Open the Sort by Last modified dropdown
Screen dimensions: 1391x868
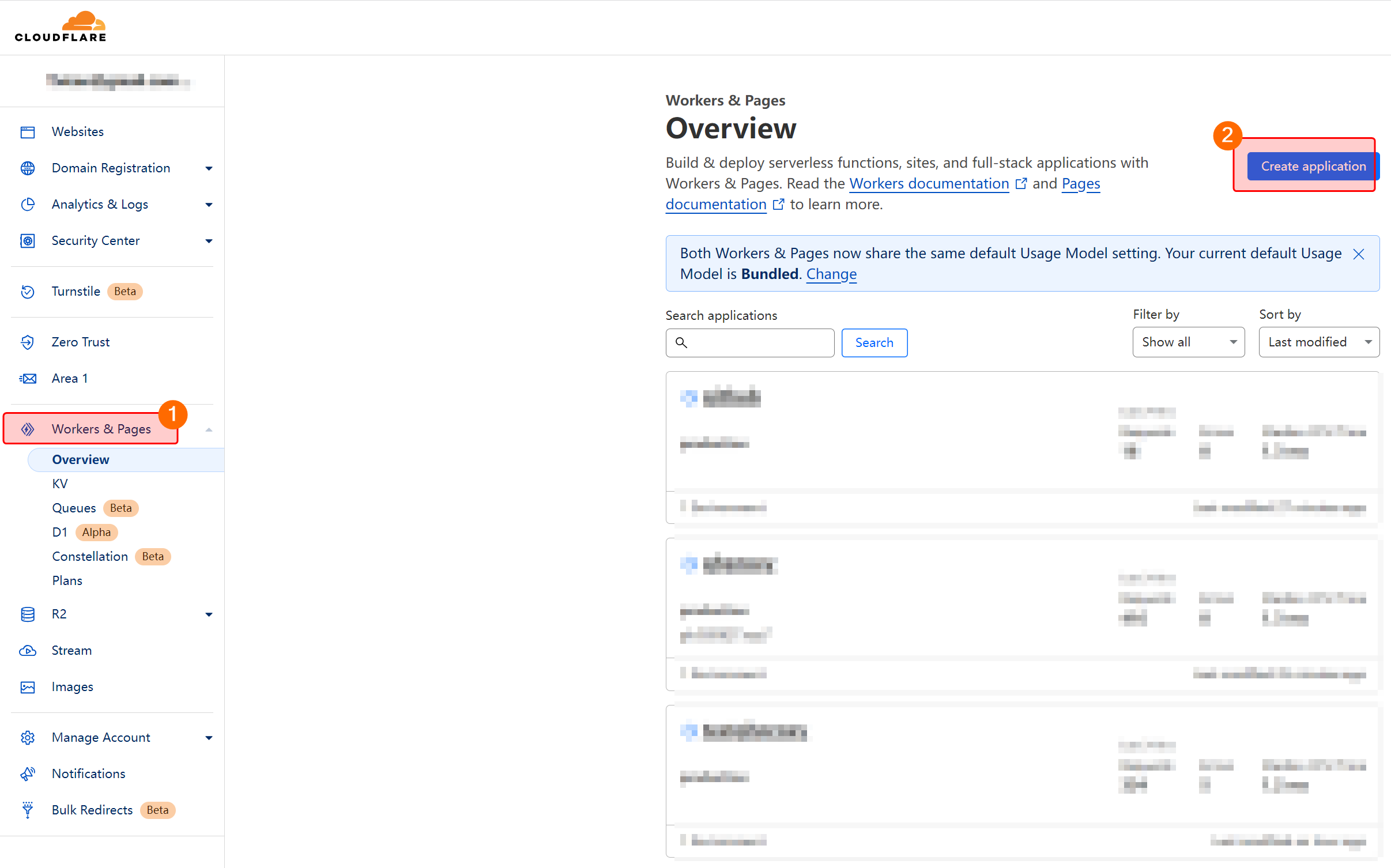[1318, 342]
